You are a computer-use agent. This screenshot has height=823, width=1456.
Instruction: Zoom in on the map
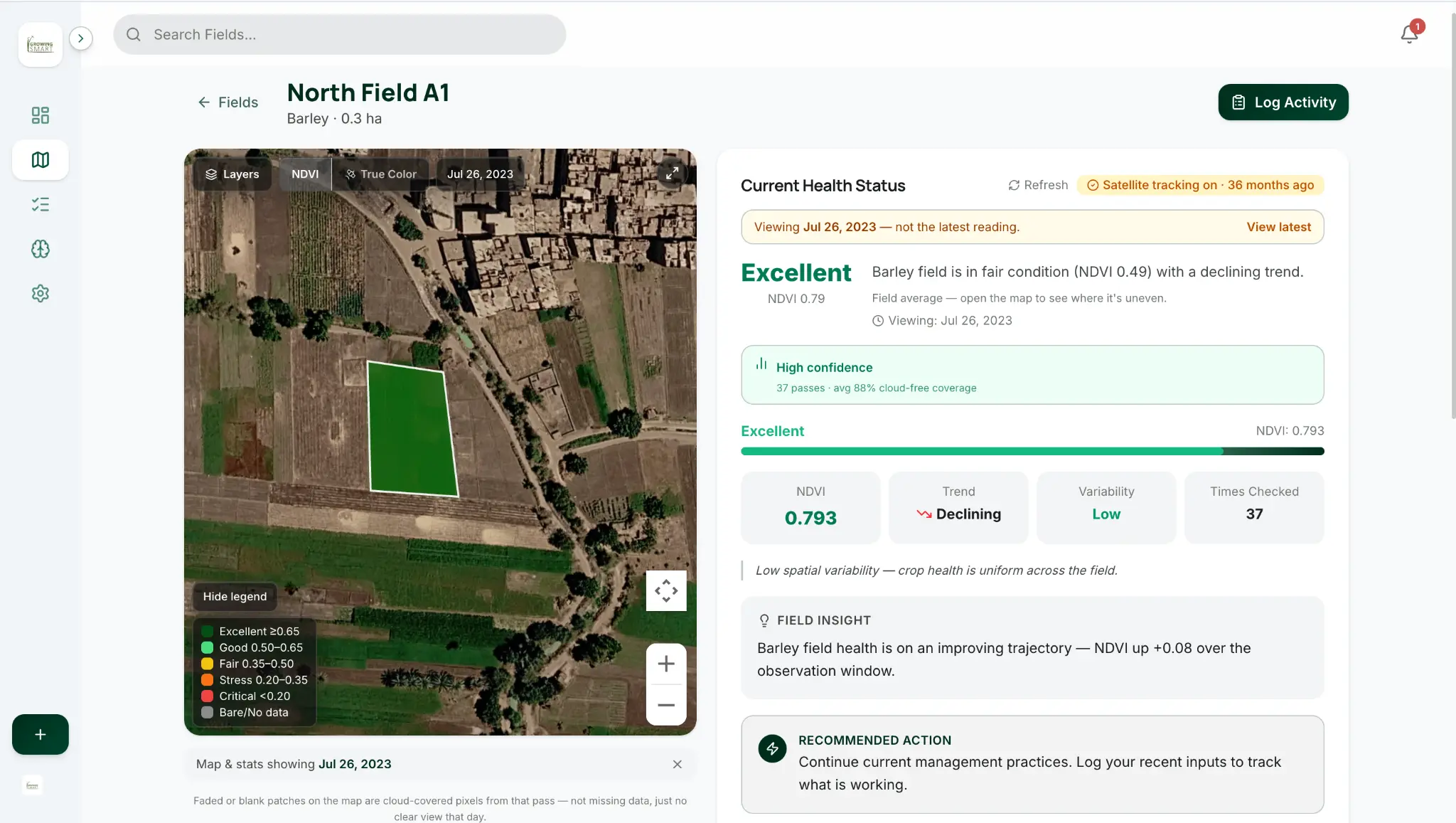pyautogui.click(x=666, y=664)
